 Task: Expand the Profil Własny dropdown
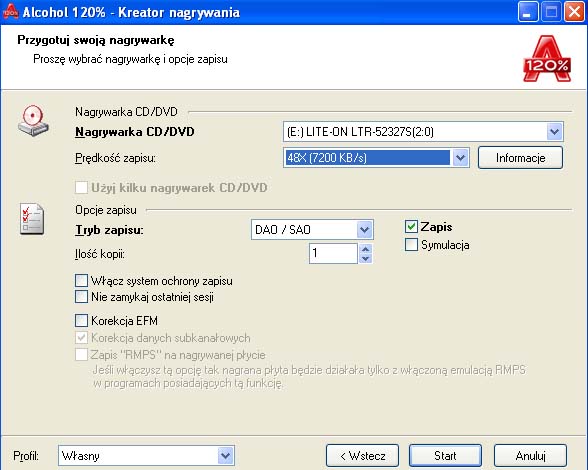pos(146,456)
